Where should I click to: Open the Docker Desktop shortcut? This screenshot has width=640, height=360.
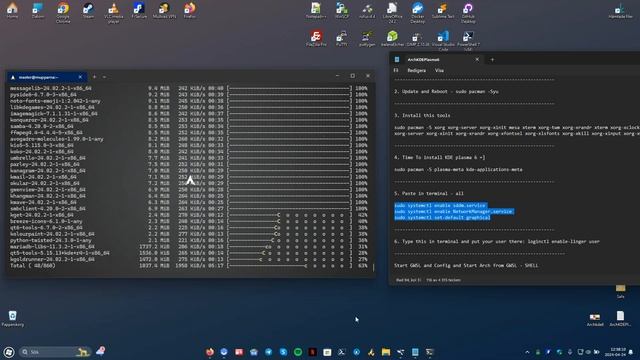click(418, 12)
